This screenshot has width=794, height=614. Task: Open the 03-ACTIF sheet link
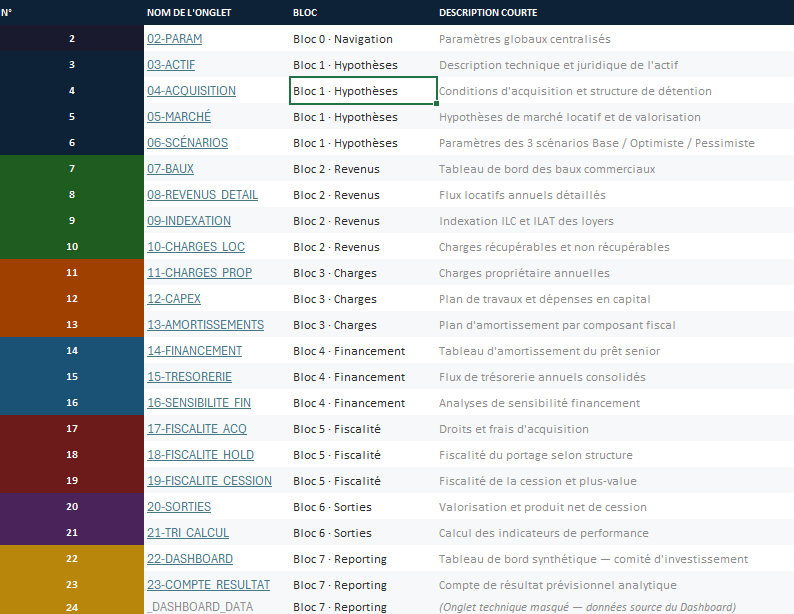[x=171, y=65]
